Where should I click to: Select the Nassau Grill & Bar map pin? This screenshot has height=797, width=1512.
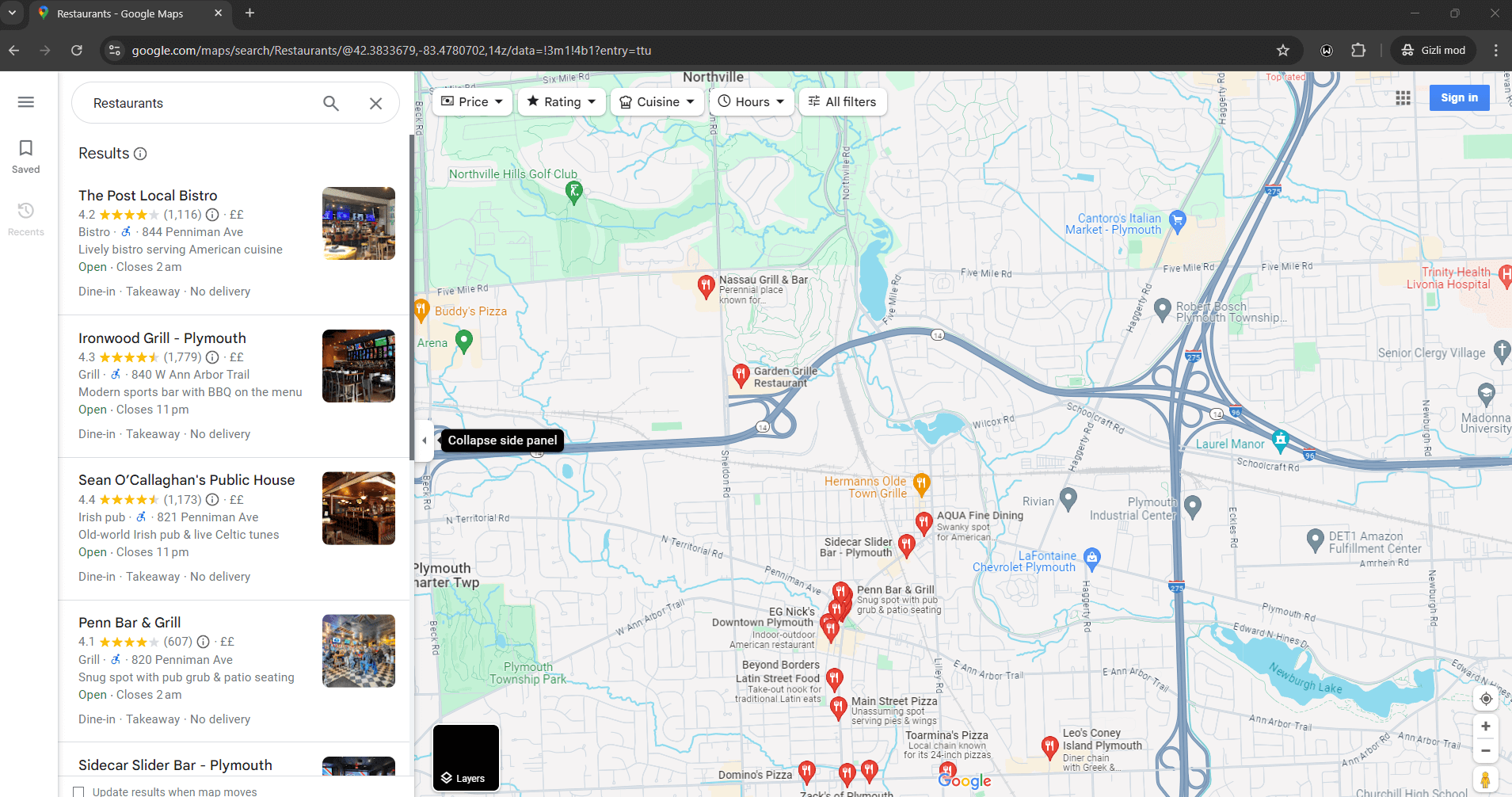pyautogui.click(x=706, y=286)
